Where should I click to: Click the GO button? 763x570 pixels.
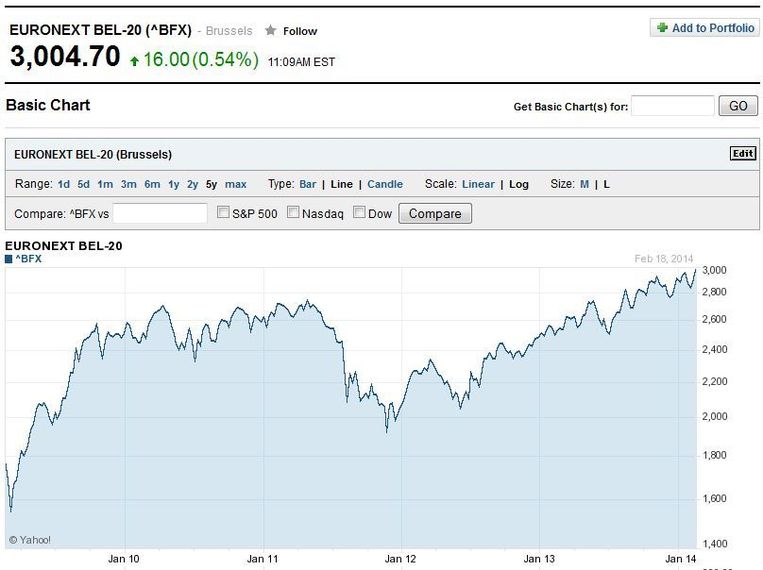pos(738,106)
